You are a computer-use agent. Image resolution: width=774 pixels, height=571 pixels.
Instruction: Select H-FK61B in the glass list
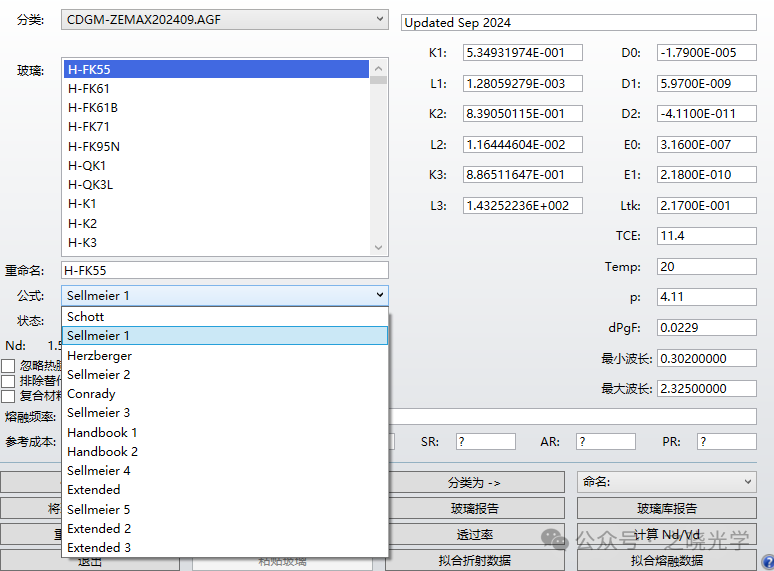pos(93,108)
